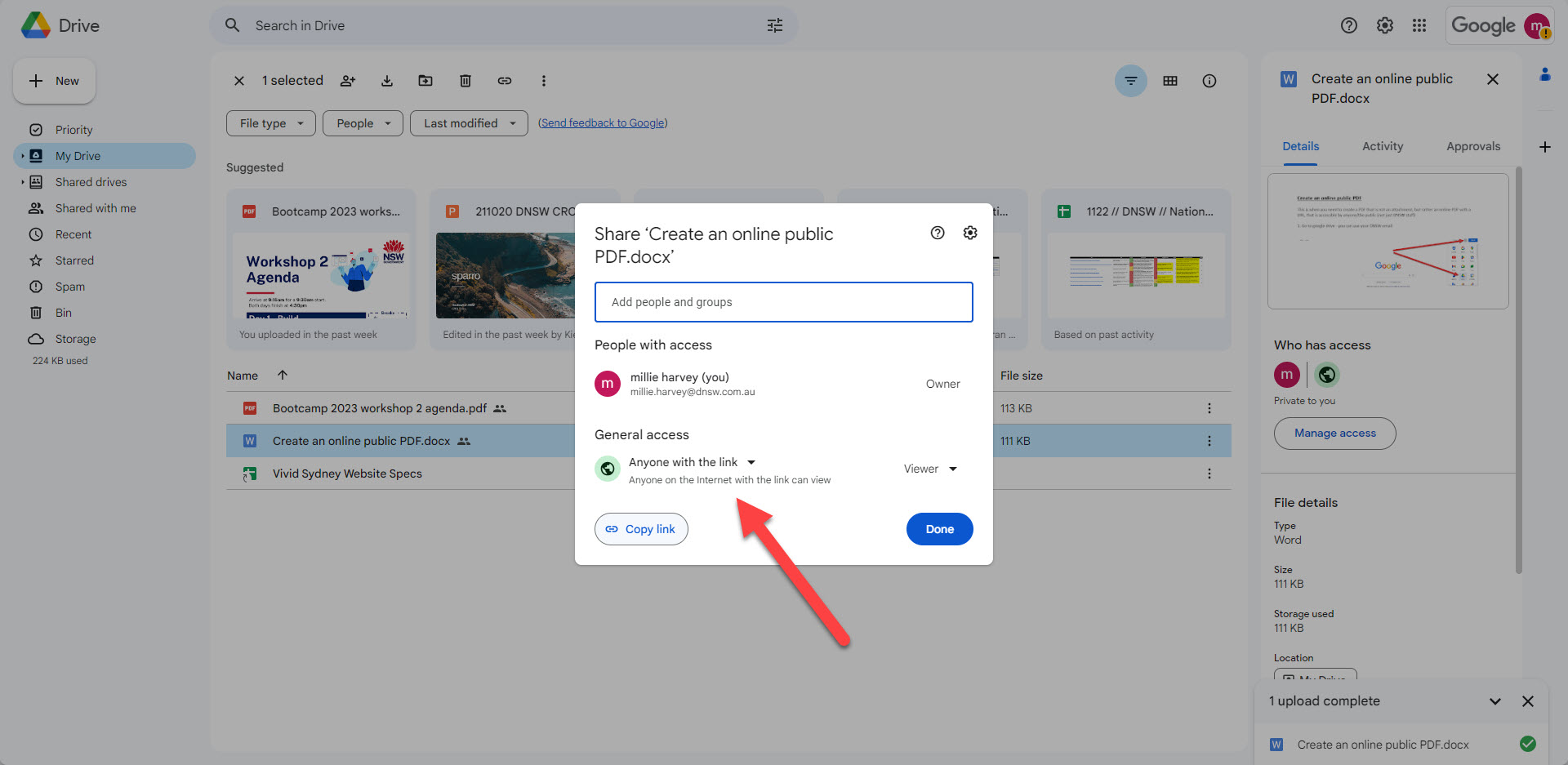Switch to Details tab

tap(1300, 146)
